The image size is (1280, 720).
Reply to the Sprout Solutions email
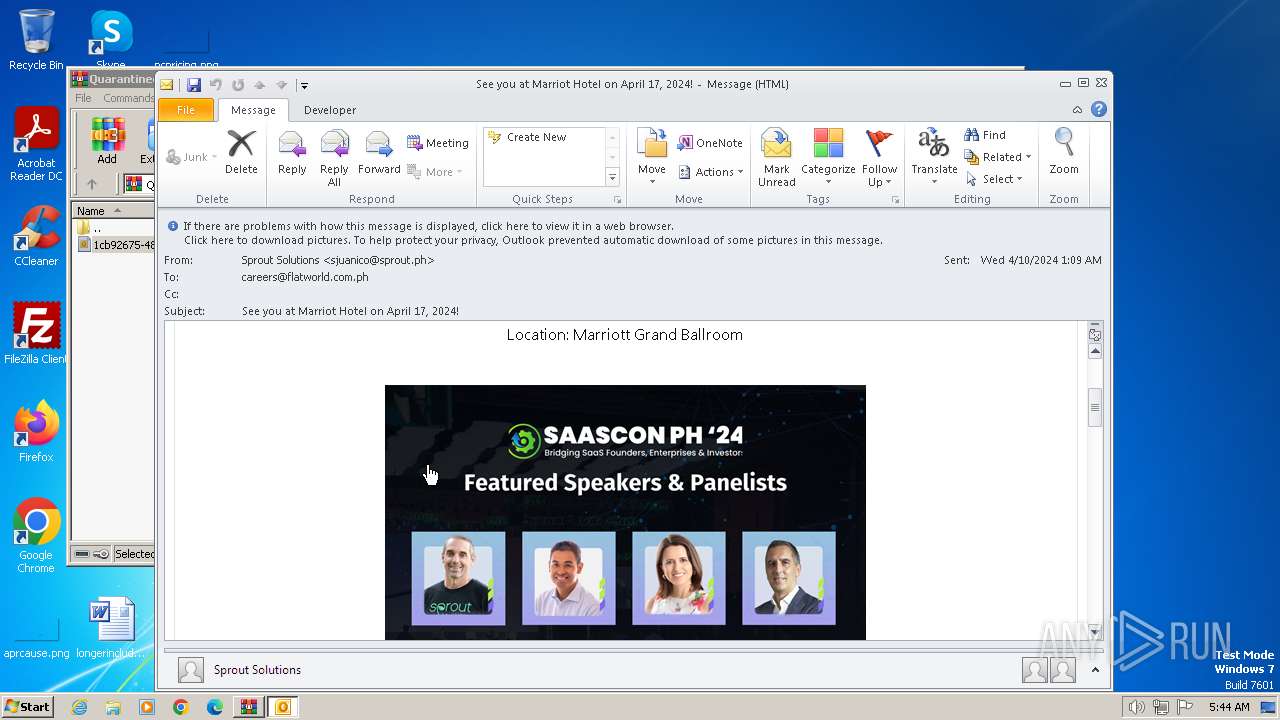(x=292, y=152)
